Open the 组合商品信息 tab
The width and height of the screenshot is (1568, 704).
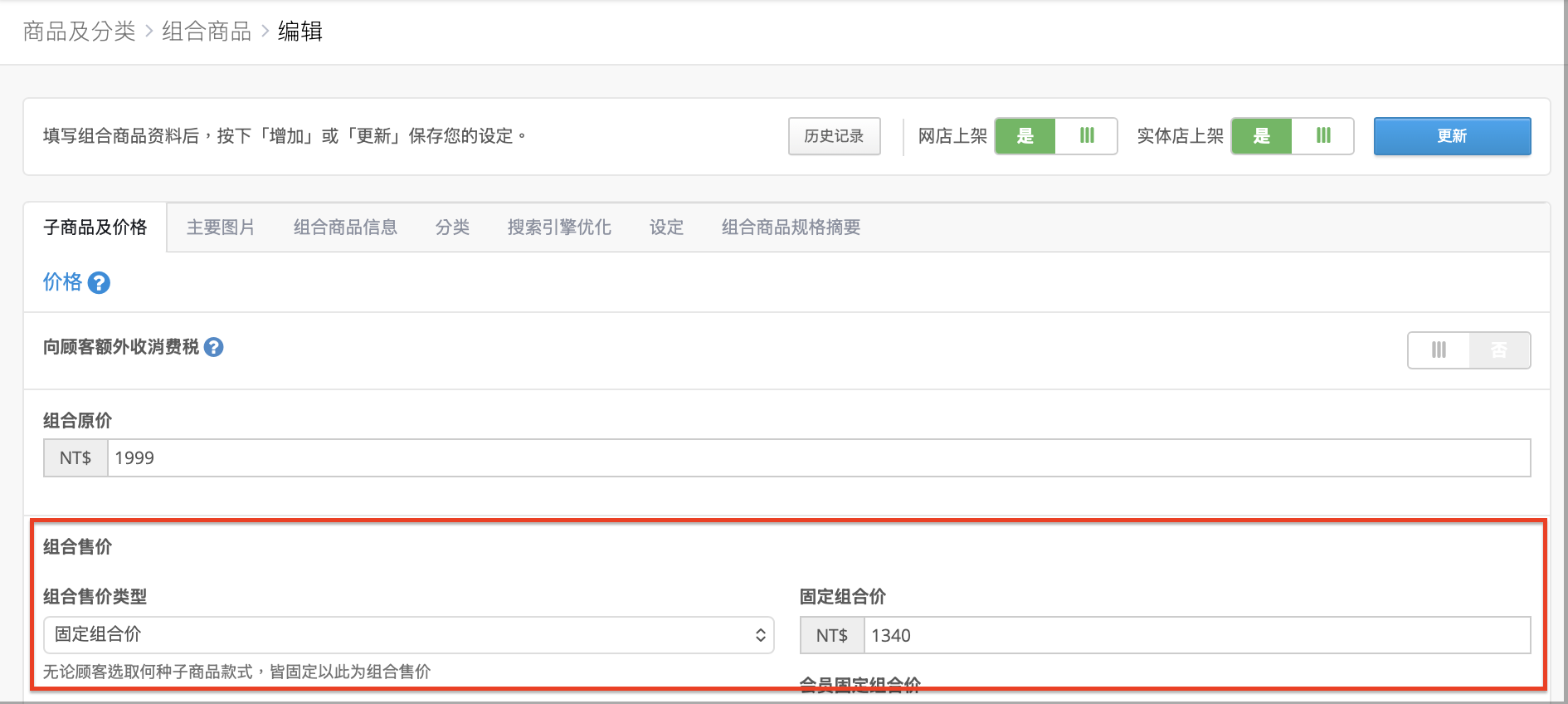[345, 227]
